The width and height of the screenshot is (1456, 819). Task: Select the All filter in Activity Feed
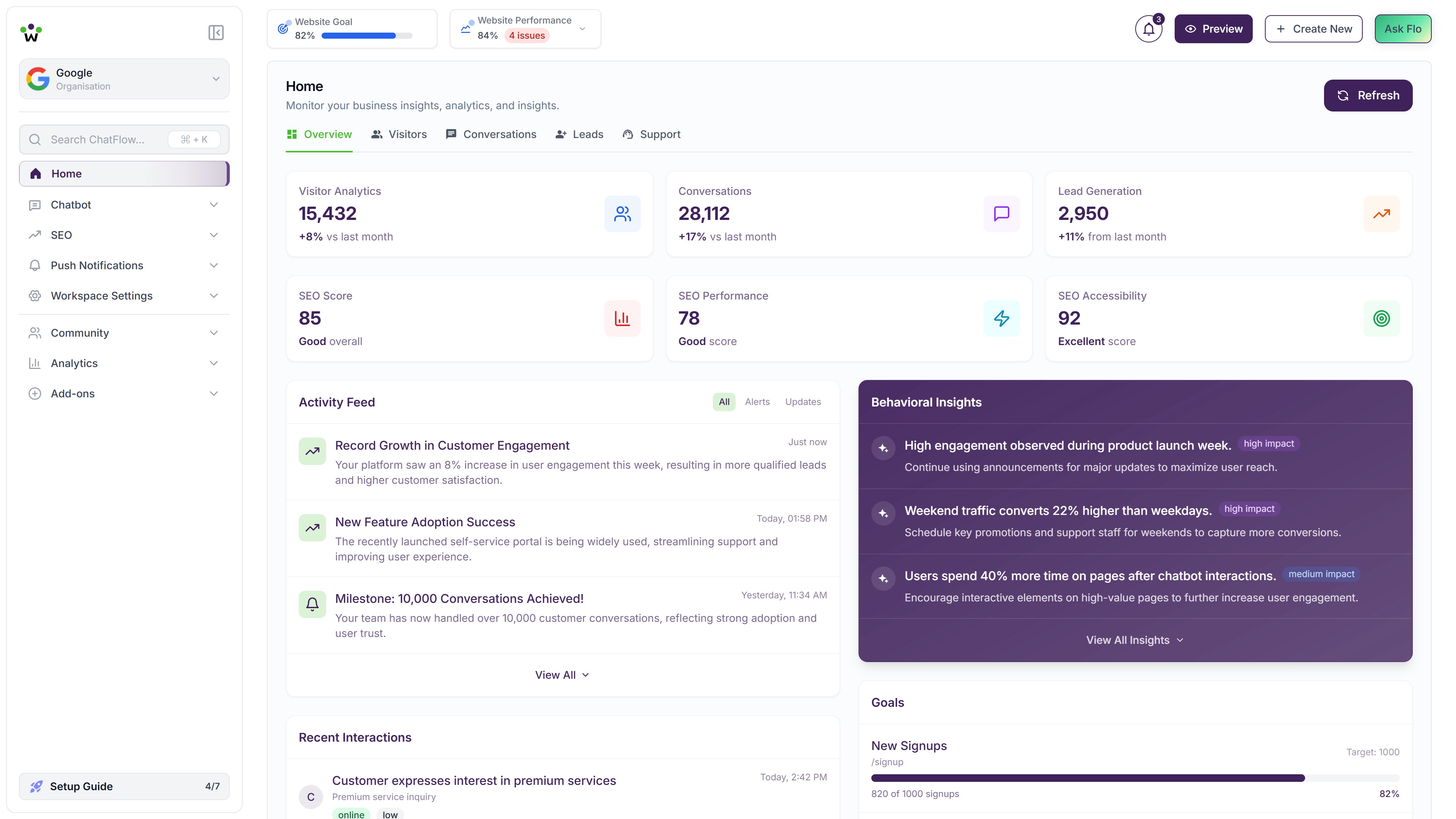[x=724, y=402]
